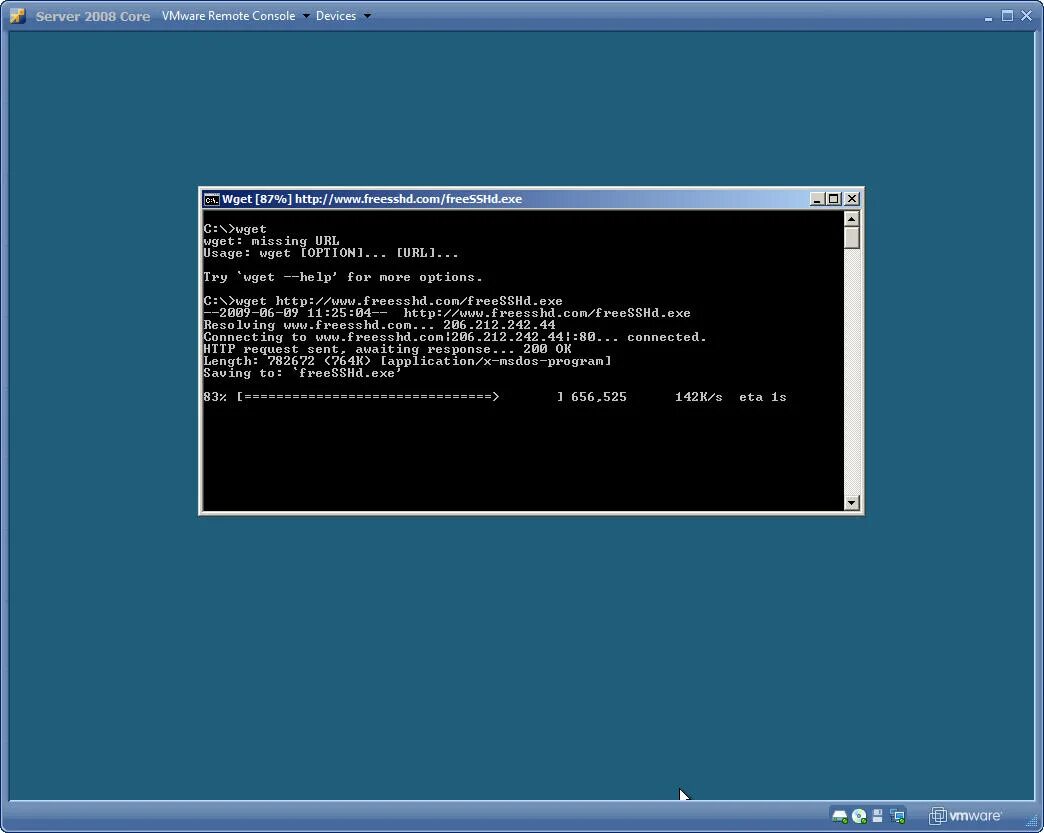The width and height of the screenshot is (1044, 833).
Task: Click the hard disk status icon
Action: point(840,816)
